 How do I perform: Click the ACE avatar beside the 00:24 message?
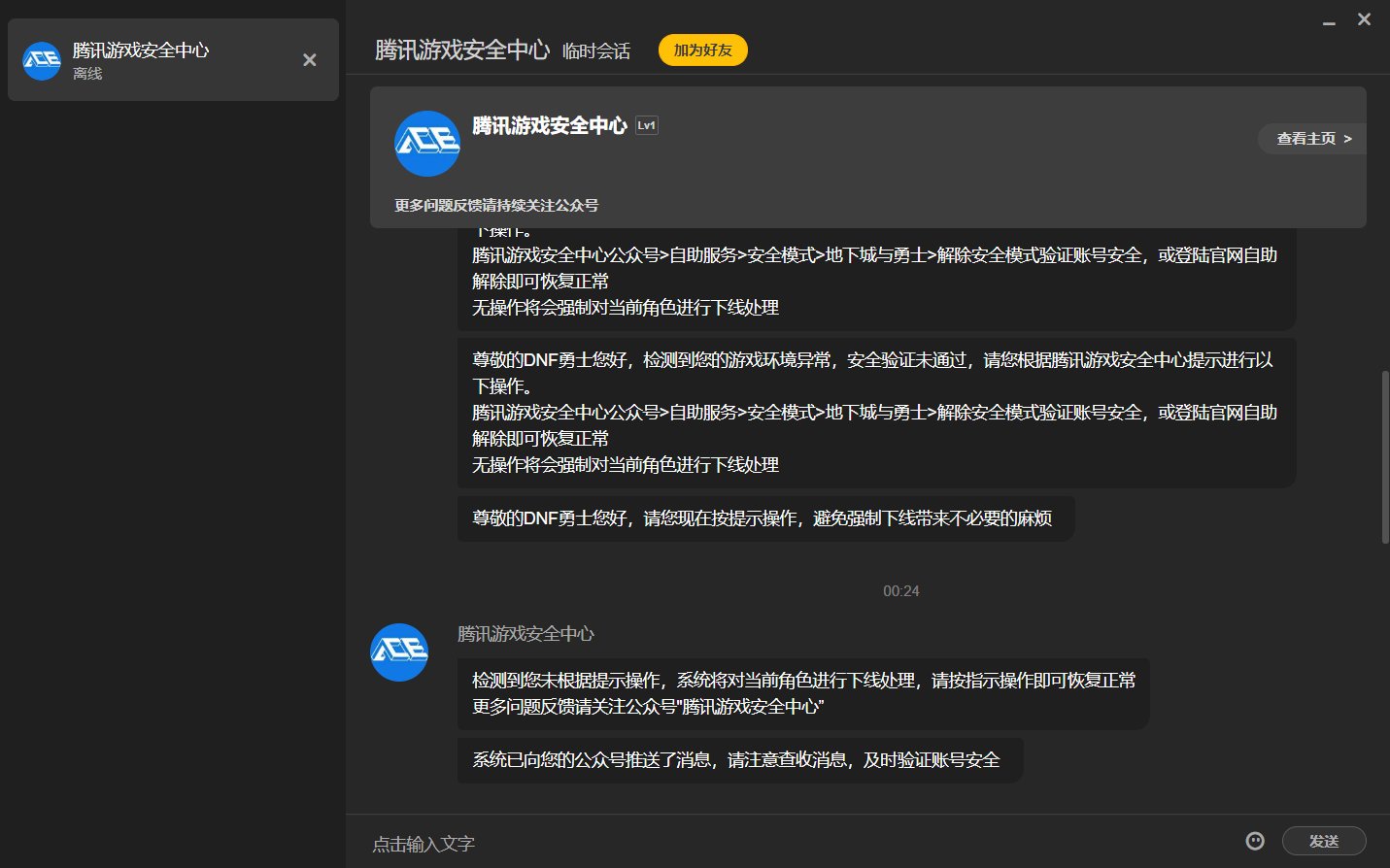[x=399, y=652]
